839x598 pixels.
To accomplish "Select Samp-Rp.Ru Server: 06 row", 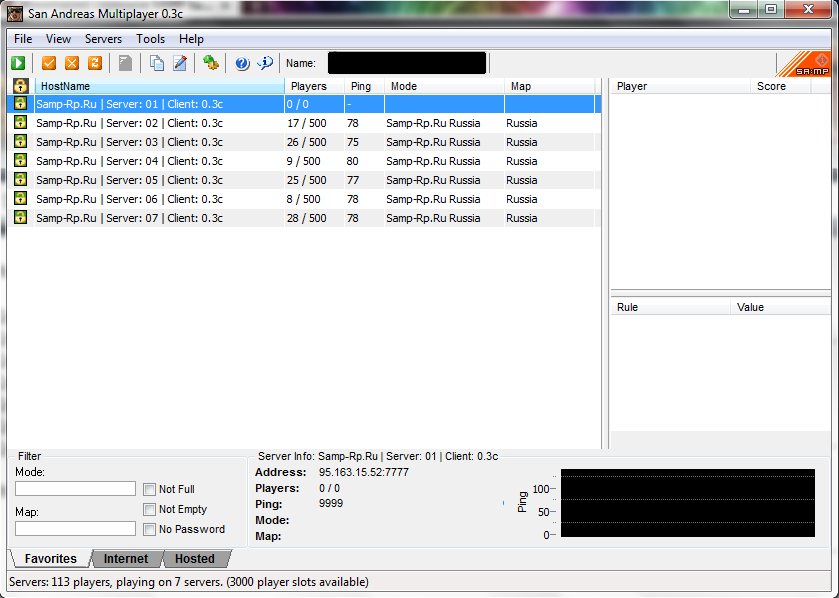I will coord(304,199).
